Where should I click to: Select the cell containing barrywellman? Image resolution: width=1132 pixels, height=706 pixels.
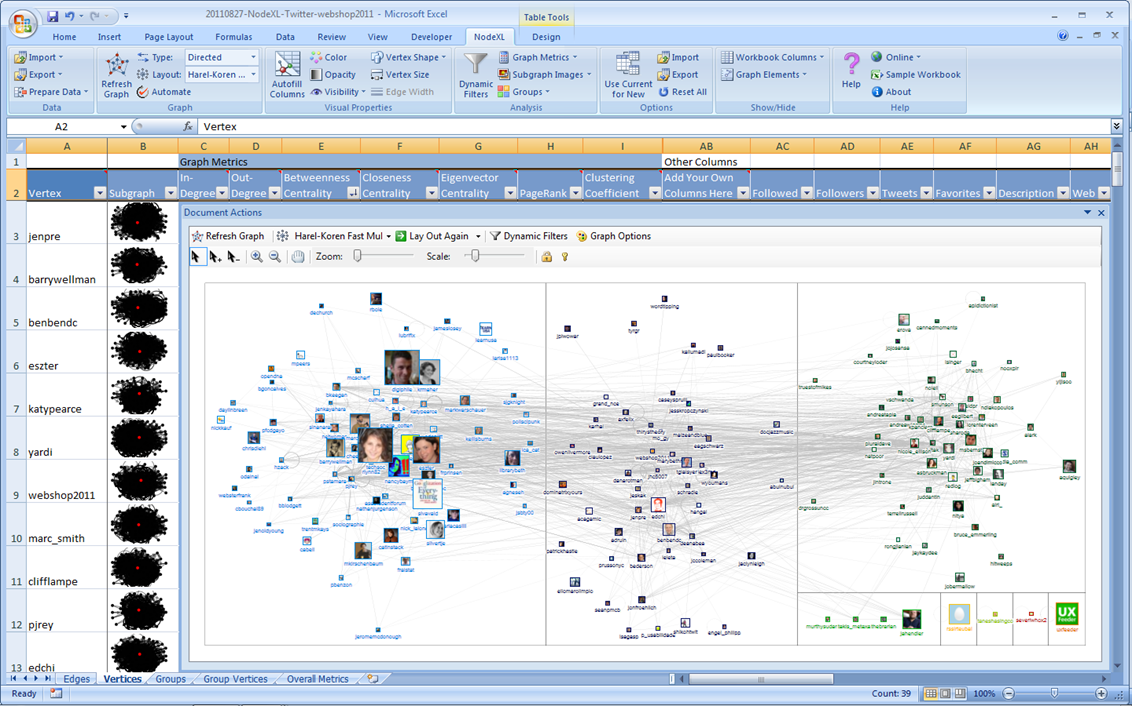pyautogui.click(x=66, y=266)
